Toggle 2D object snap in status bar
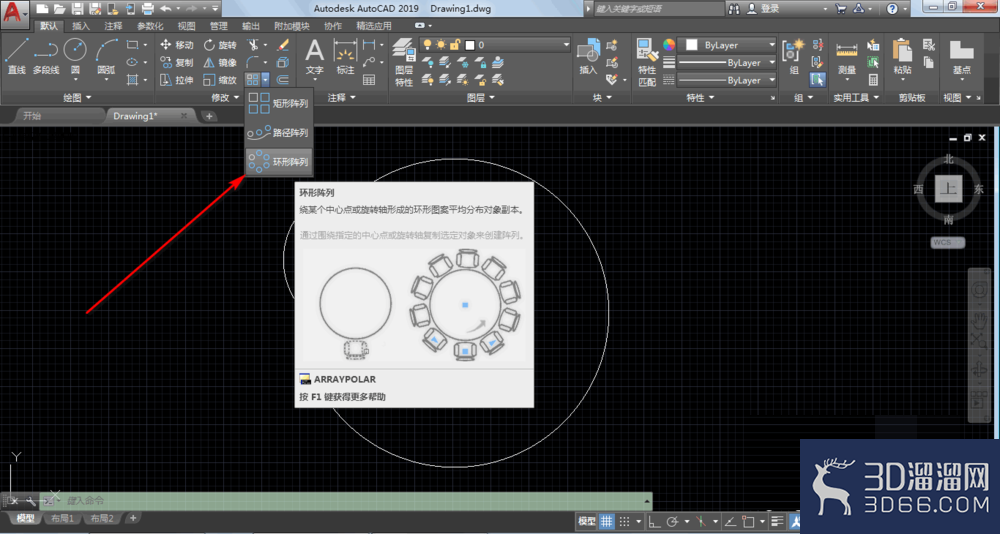1000x534 pixels. tap(749, 521)
